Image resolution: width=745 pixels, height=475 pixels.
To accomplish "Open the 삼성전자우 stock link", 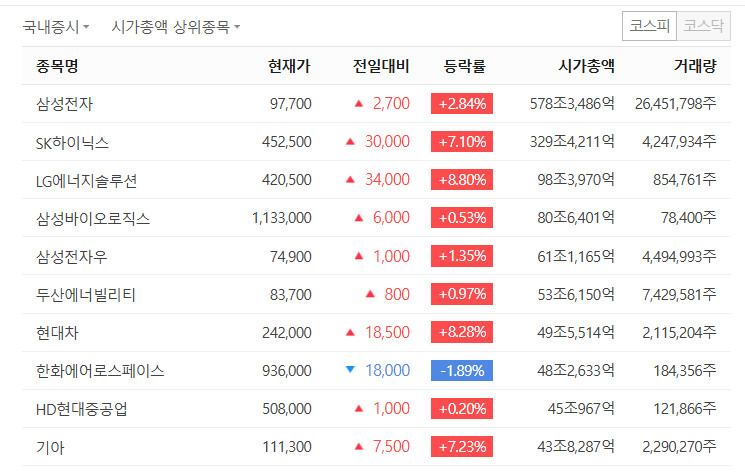I will 72,256.
